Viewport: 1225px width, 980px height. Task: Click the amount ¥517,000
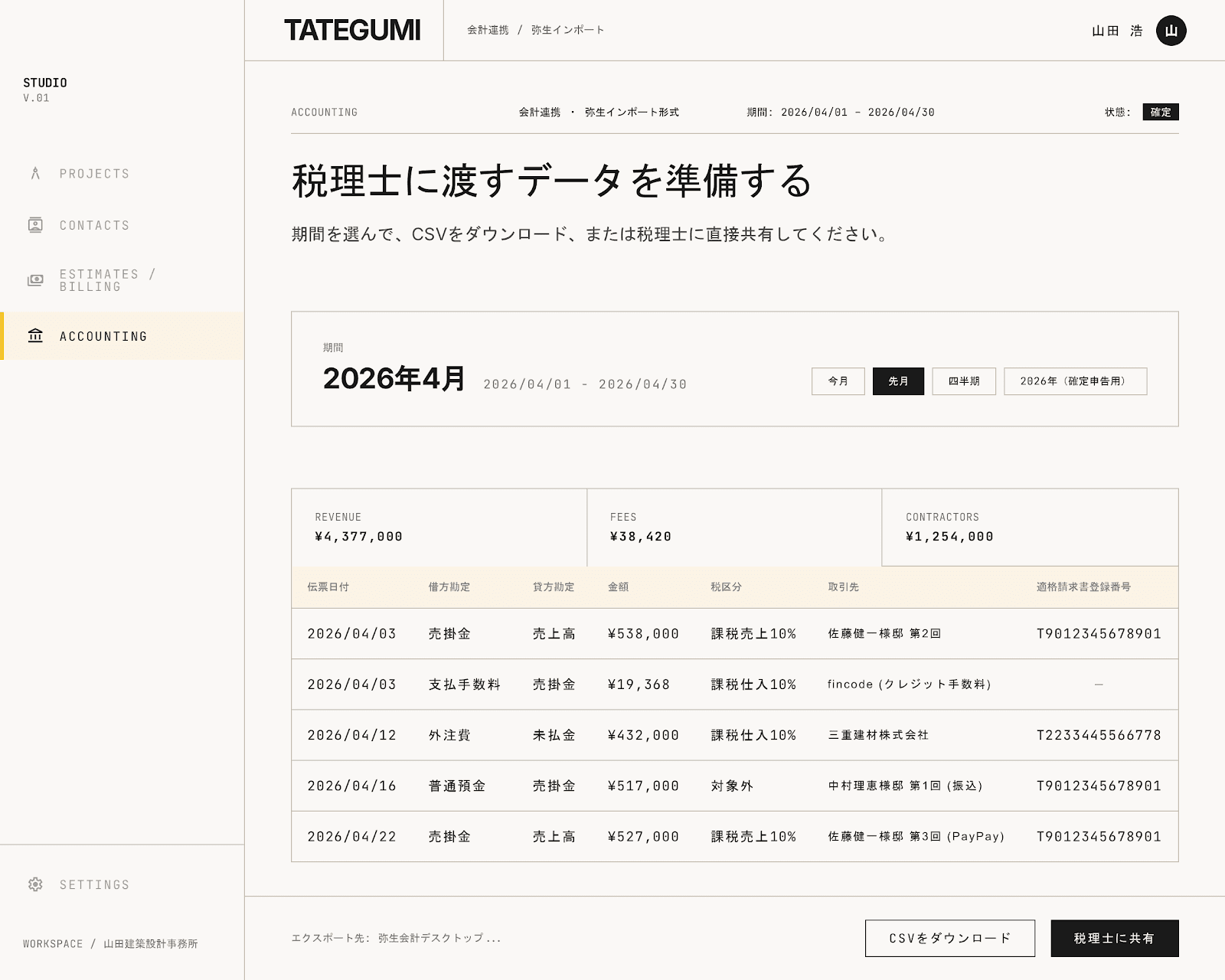tap(643, 786)
